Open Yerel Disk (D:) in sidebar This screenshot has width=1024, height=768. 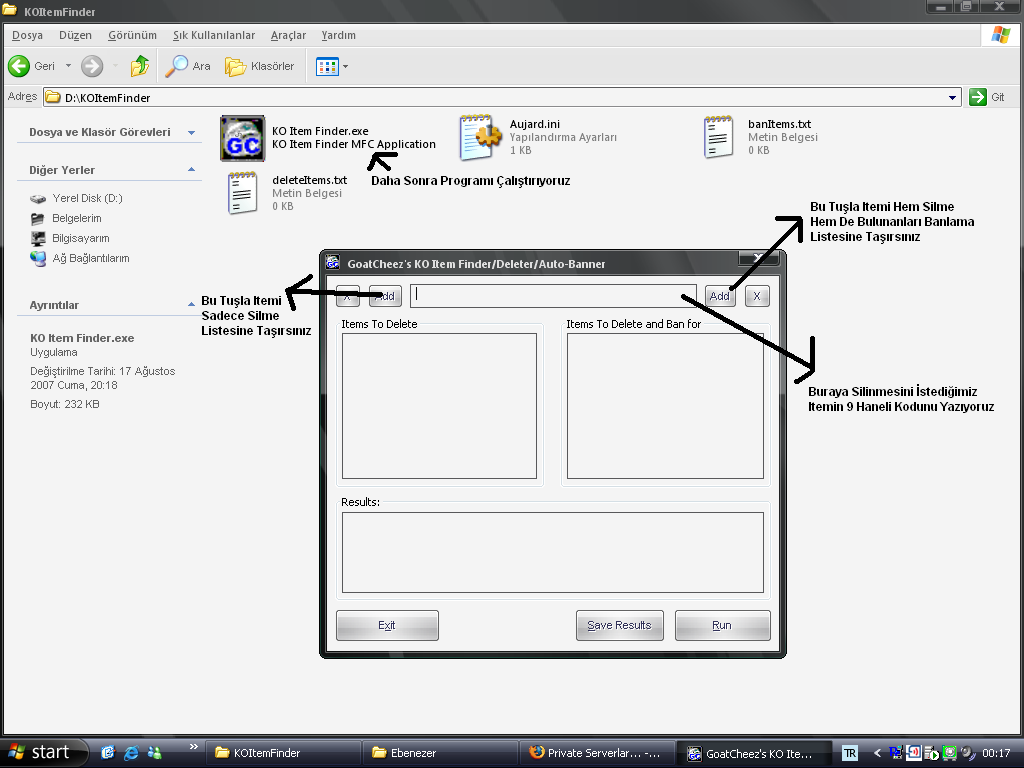tap(76, 198)
